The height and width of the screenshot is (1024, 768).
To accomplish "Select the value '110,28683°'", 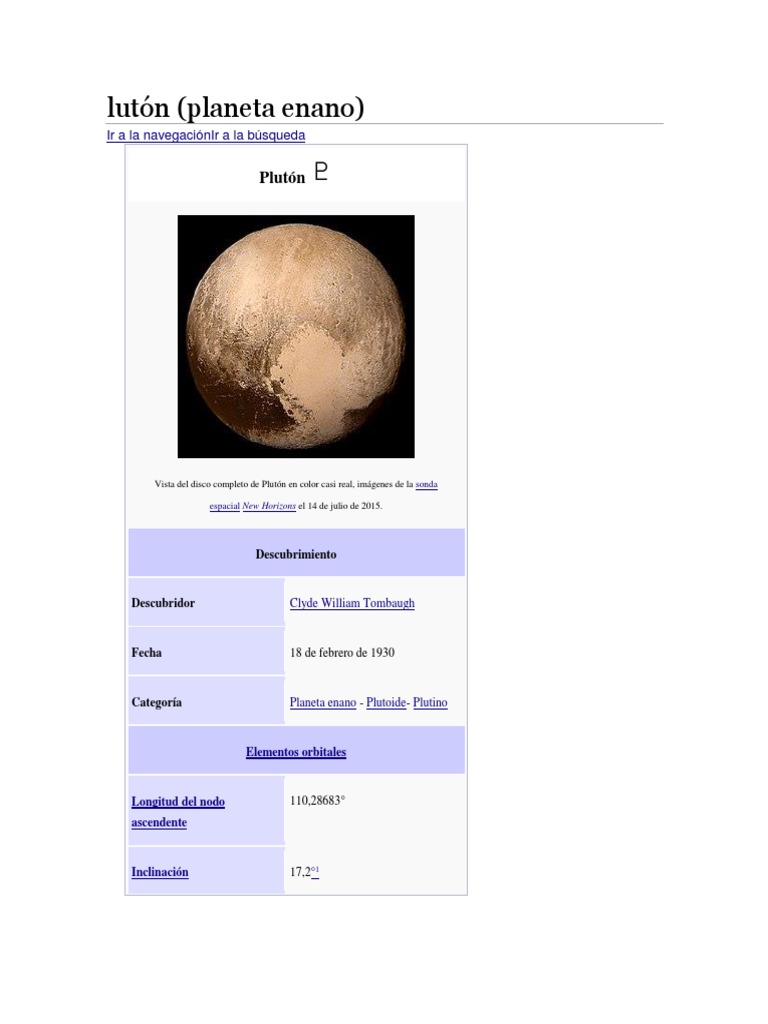I will (317, 801).
